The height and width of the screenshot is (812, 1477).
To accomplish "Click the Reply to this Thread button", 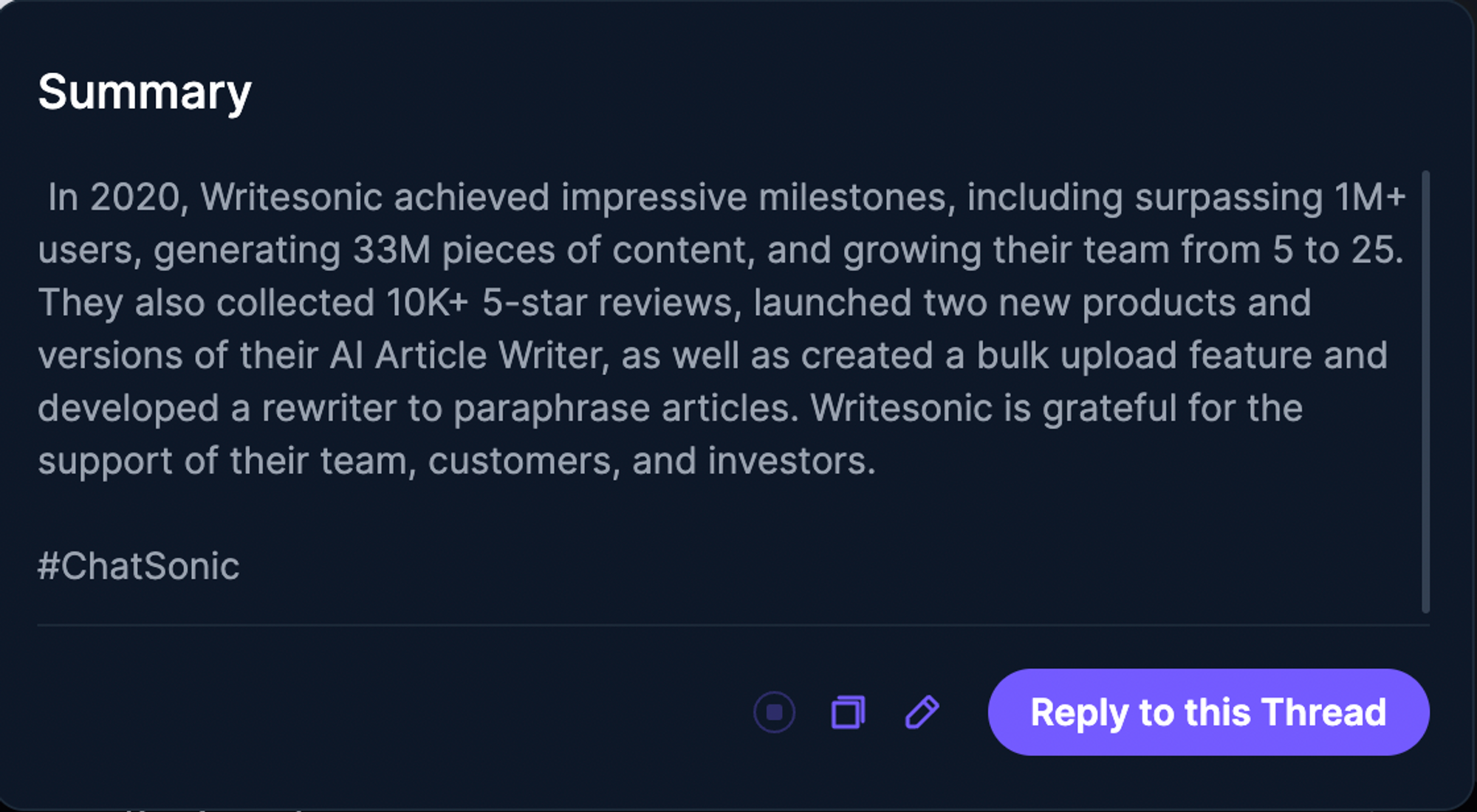I will pos(1208,712).
